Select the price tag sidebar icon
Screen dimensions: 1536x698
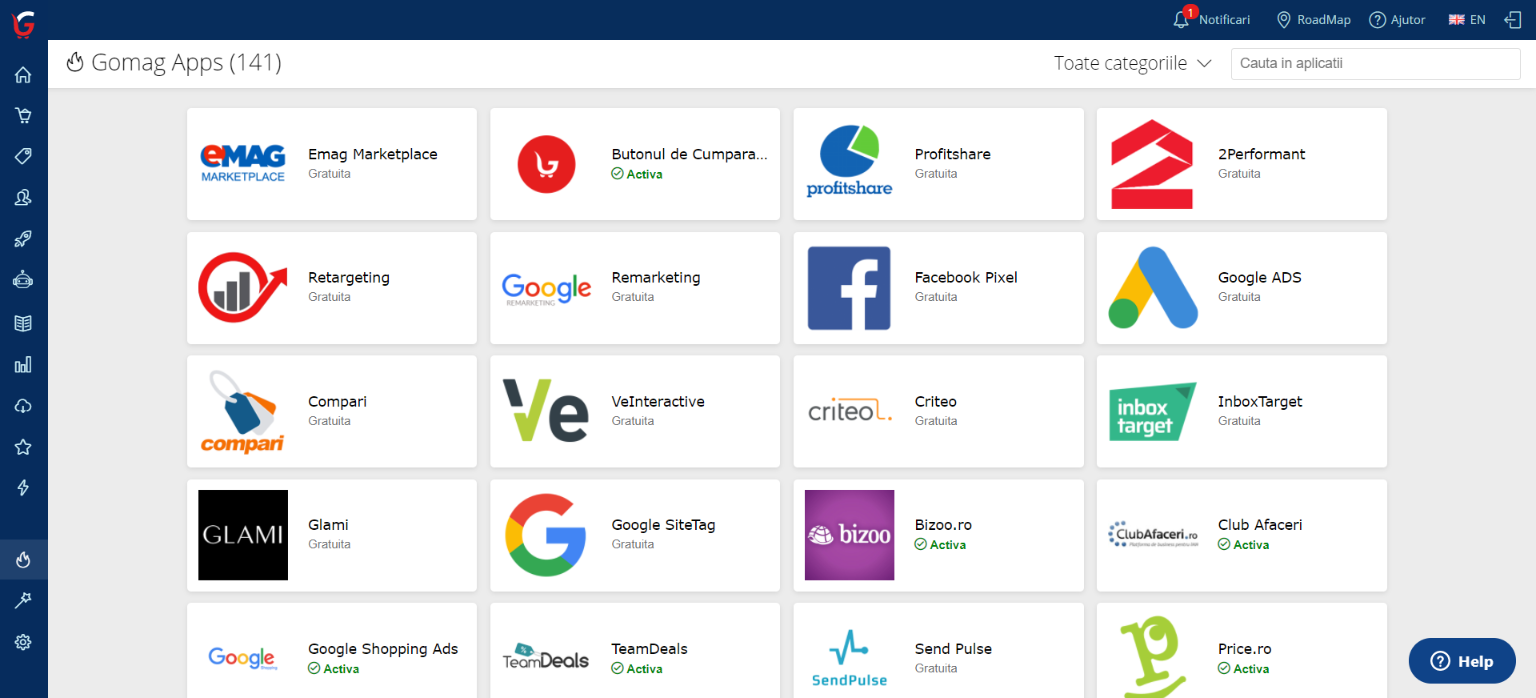(x=23, y=156)
